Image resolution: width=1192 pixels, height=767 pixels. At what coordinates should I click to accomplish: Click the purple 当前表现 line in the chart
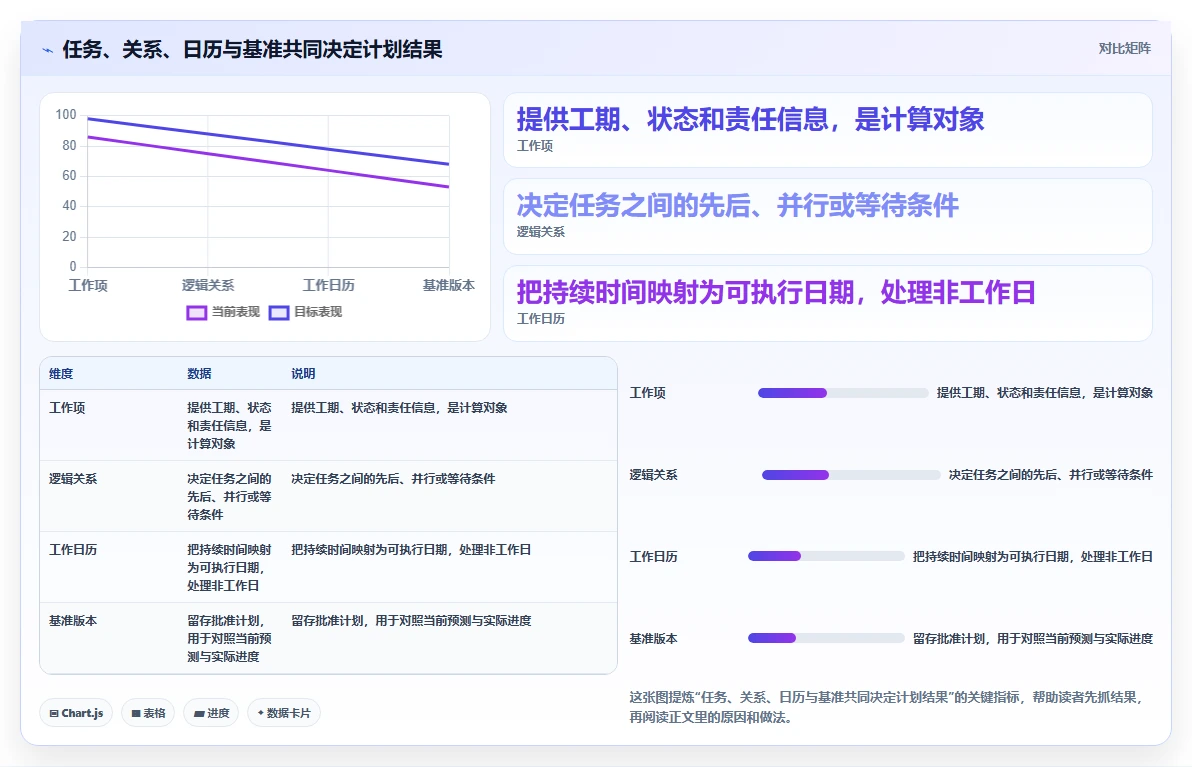pyautogui.click(x=268, y=162)
